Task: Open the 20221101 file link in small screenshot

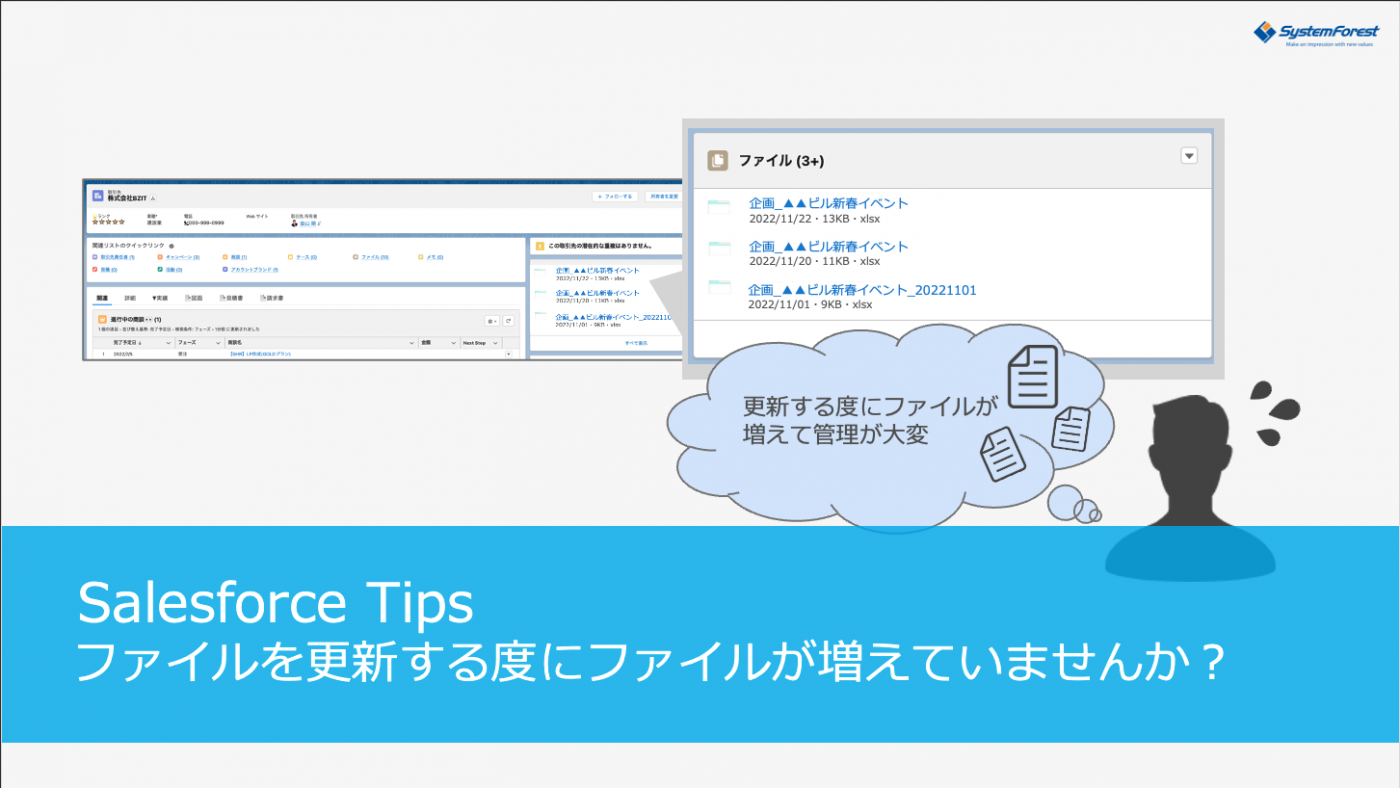Action: [x=613, y=317]
